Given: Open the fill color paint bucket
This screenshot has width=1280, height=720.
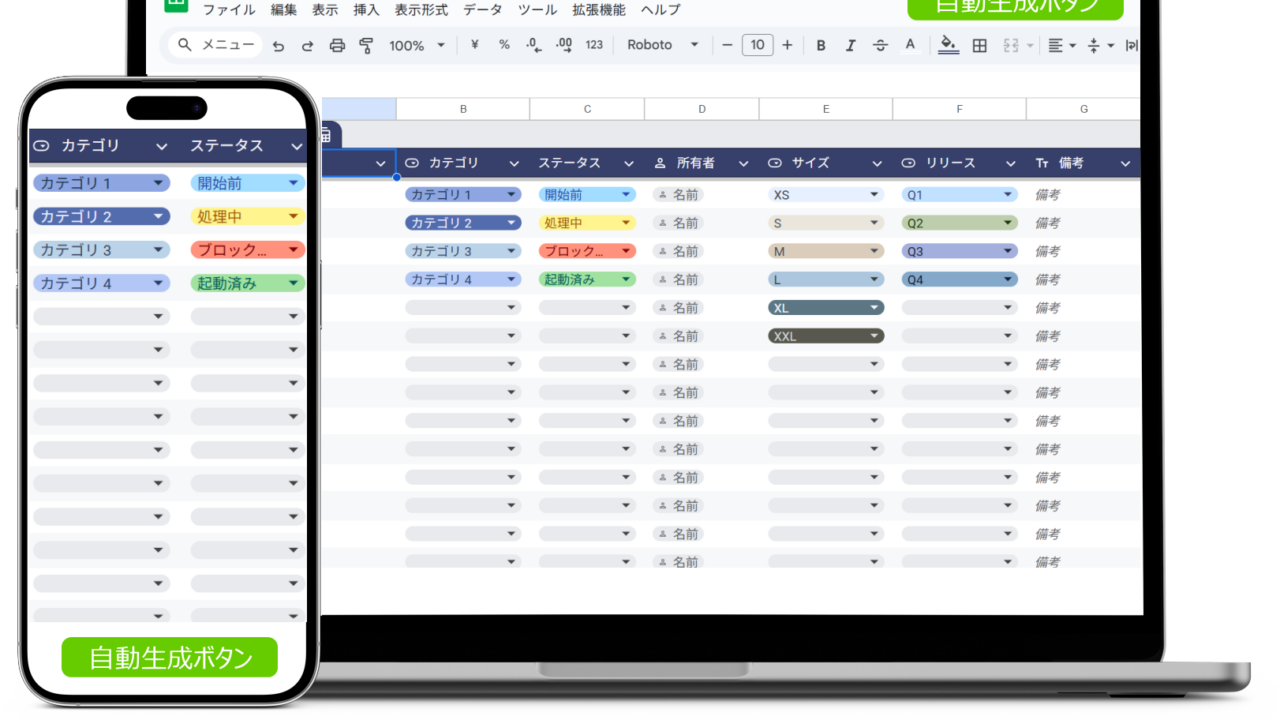Looking at the screenshot, I should point(948,45).
